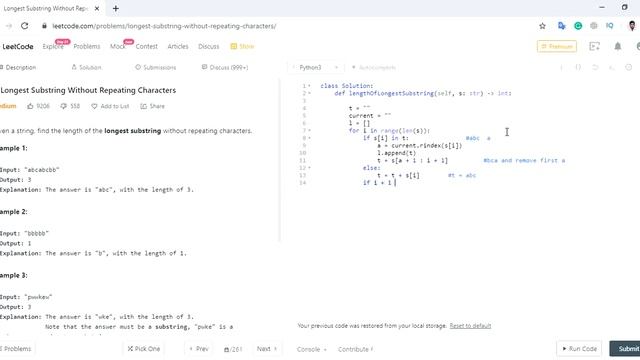Collapse the code fold arrow on line 7
The height and width of the screenshot is (360, 640).
(309, 131)
